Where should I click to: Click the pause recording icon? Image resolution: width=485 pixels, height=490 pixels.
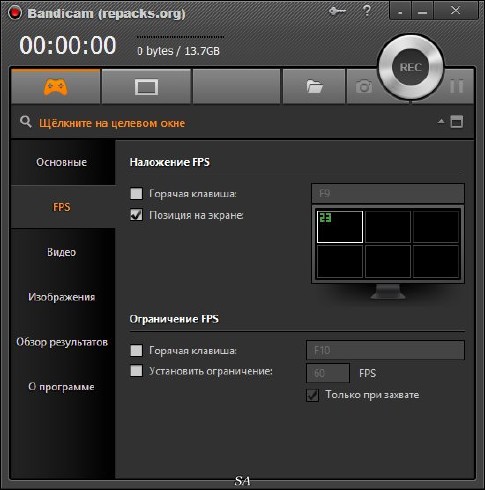click(x=456, y=86)
